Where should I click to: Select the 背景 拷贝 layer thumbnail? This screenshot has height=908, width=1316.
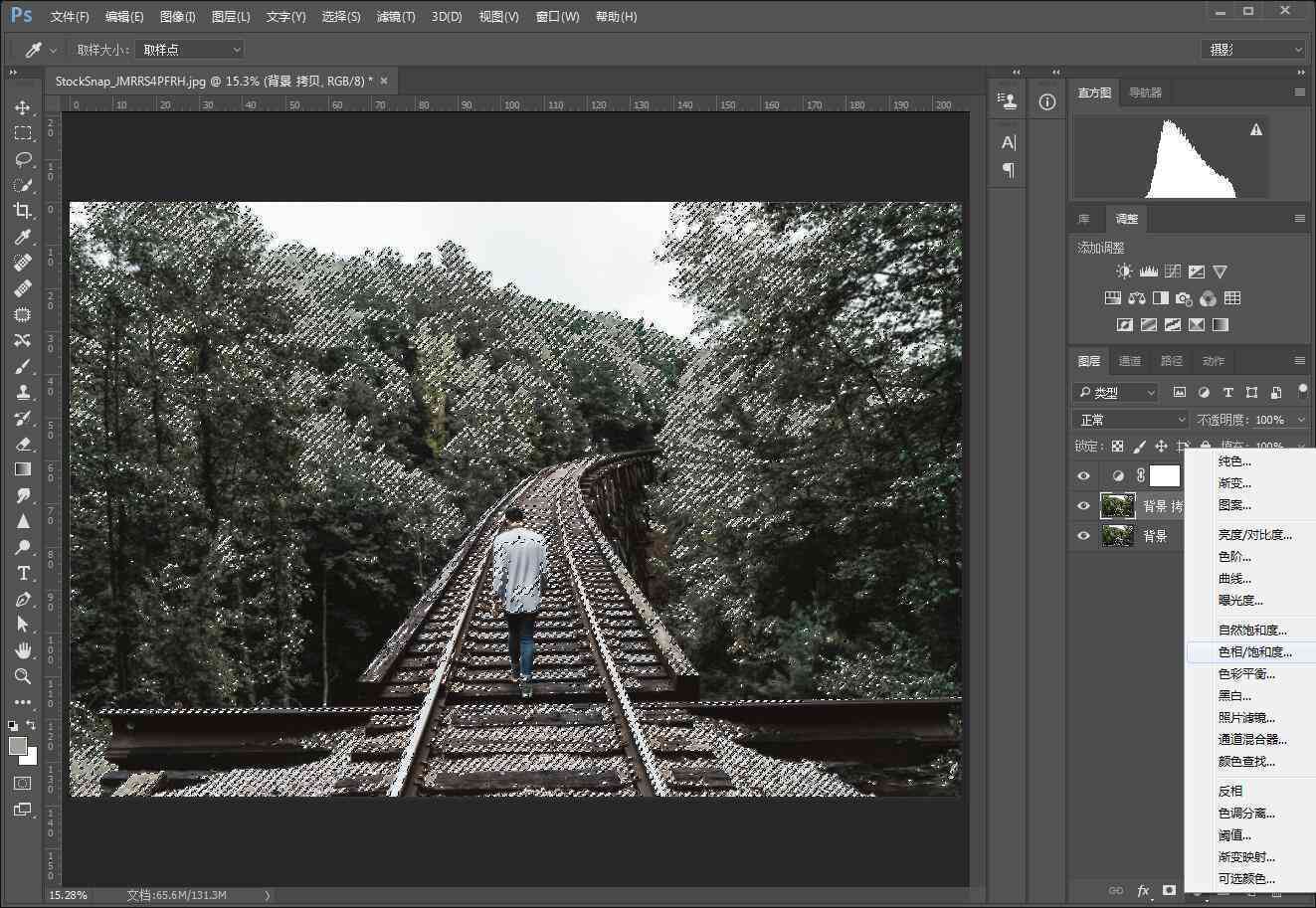pyautogui.click(x=1118, y=506)
